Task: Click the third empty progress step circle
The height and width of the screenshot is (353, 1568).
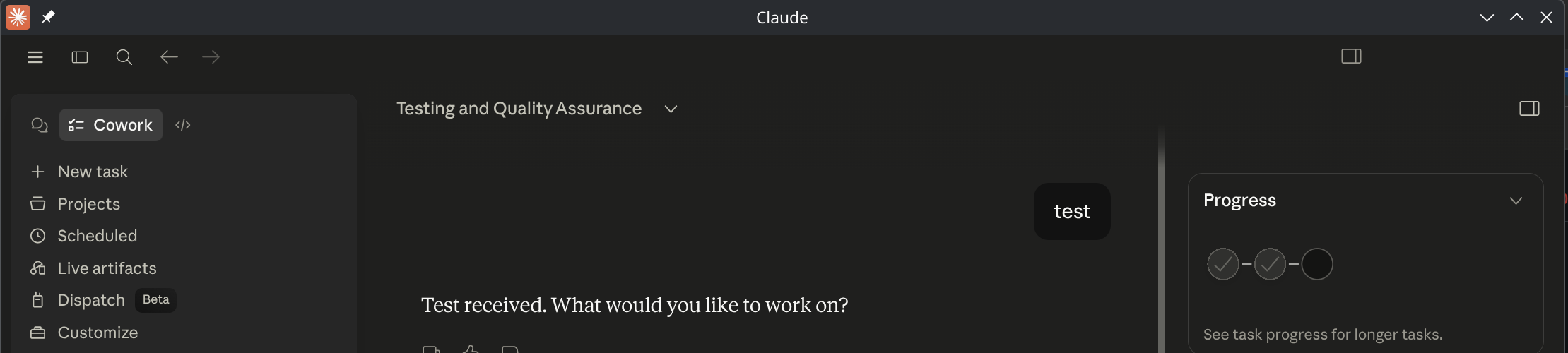Action: [x=1317, y=265]
